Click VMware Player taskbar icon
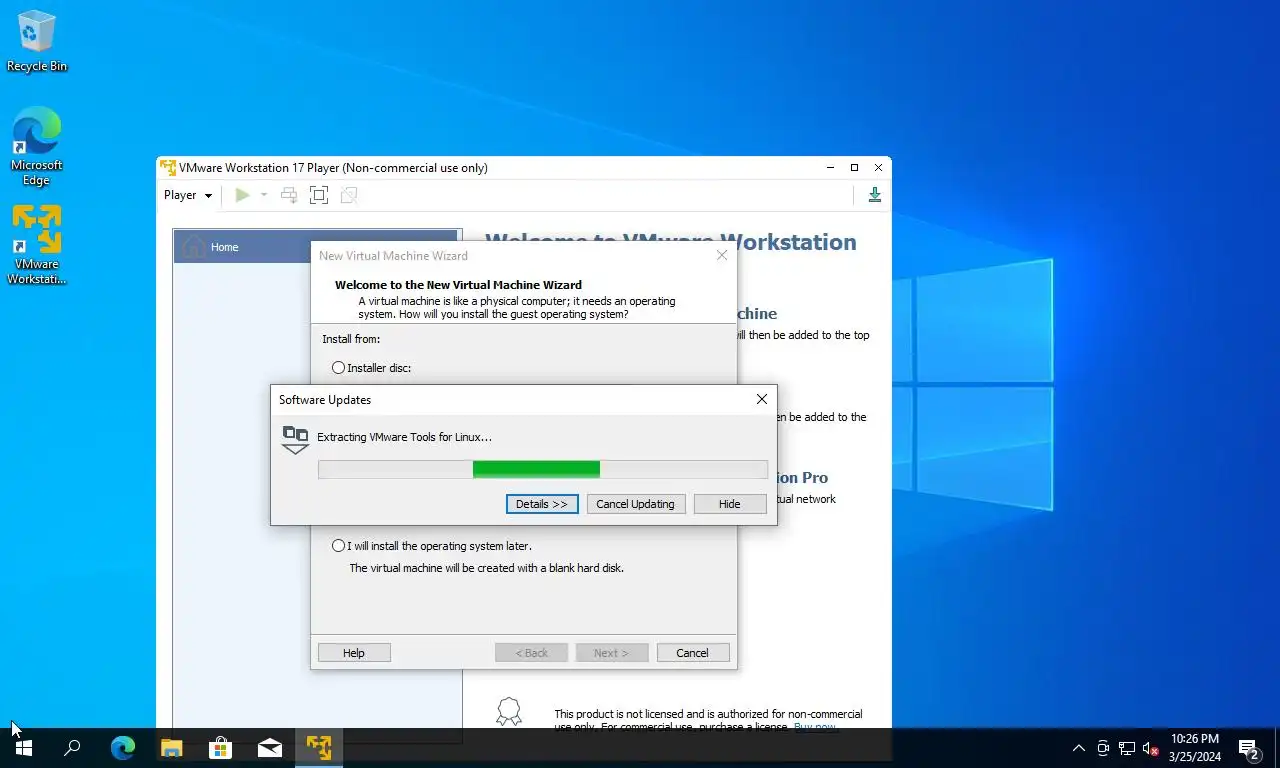Screen dimensions: 1280x768 [319, 747]
